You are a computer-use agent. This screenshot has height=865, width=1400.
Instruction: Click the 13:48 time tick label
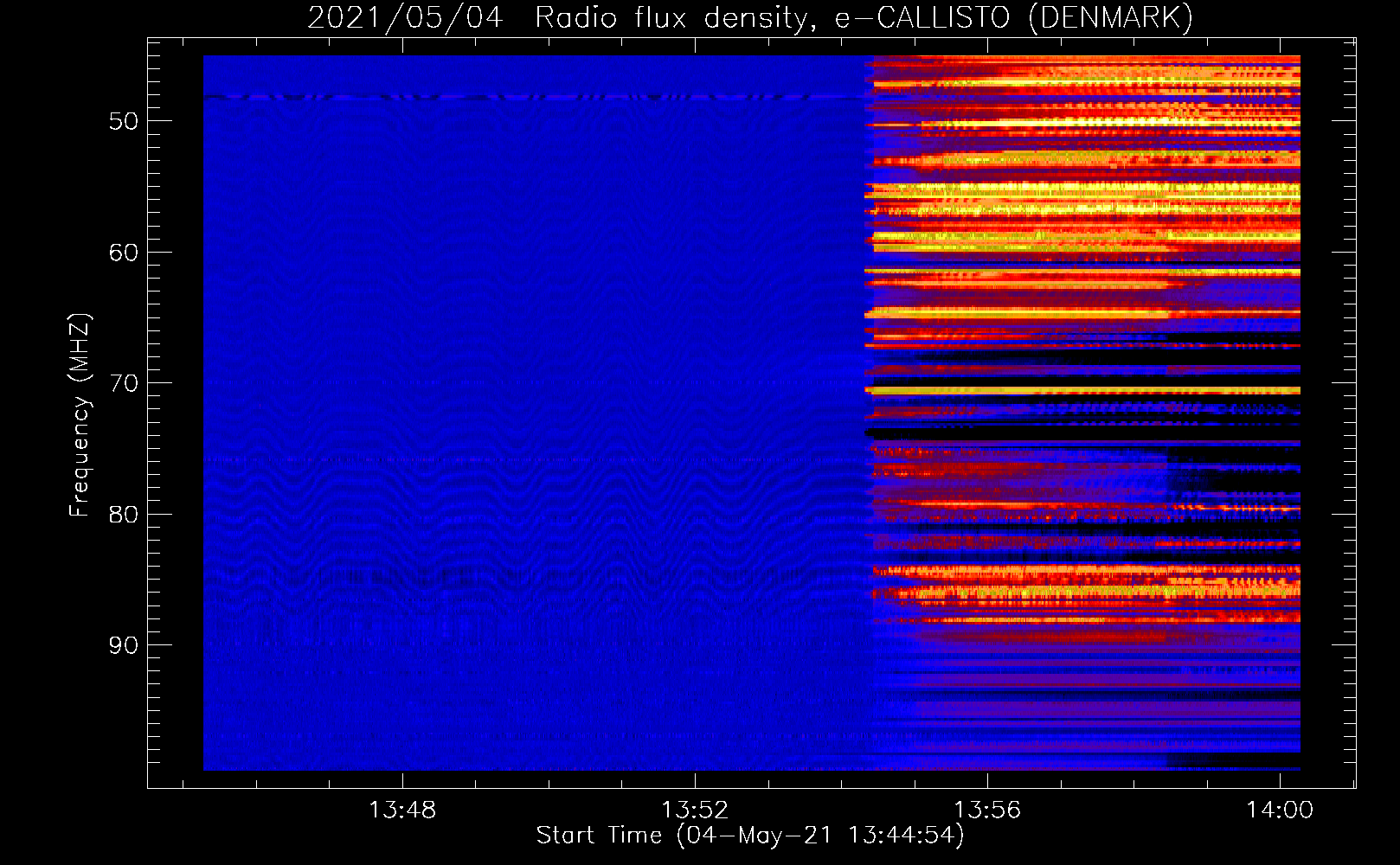click(x=402, y=811)
